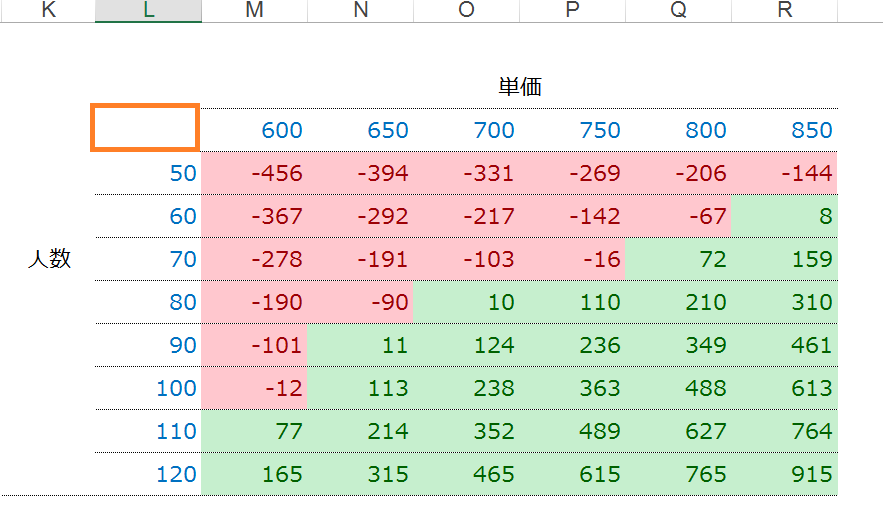The height and width of the screenshot is (532, 883).
Task: Click the cell with value 236
Action: [x=572, y=345]
